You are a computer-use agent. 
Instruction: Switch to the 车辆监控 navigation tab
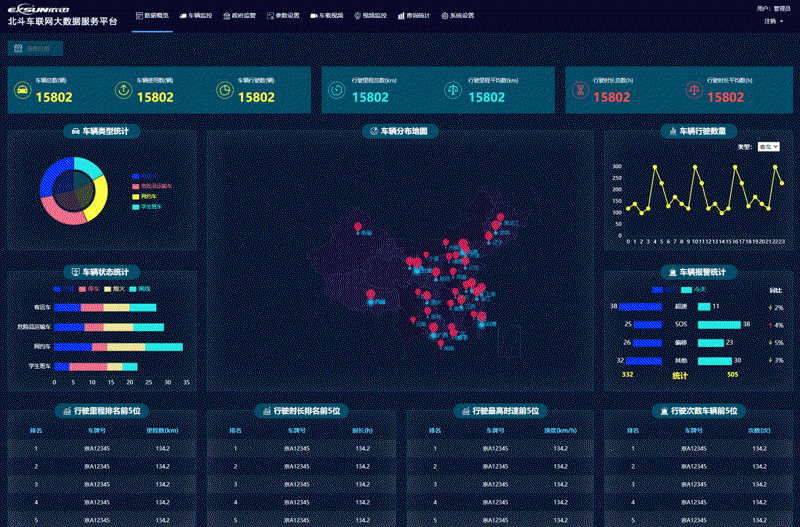196,16
